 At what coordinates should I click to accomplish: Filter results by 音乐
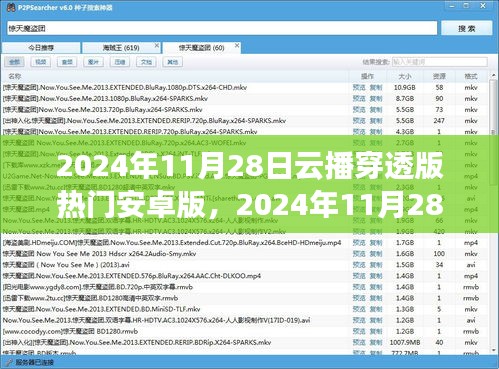(67, 62)
